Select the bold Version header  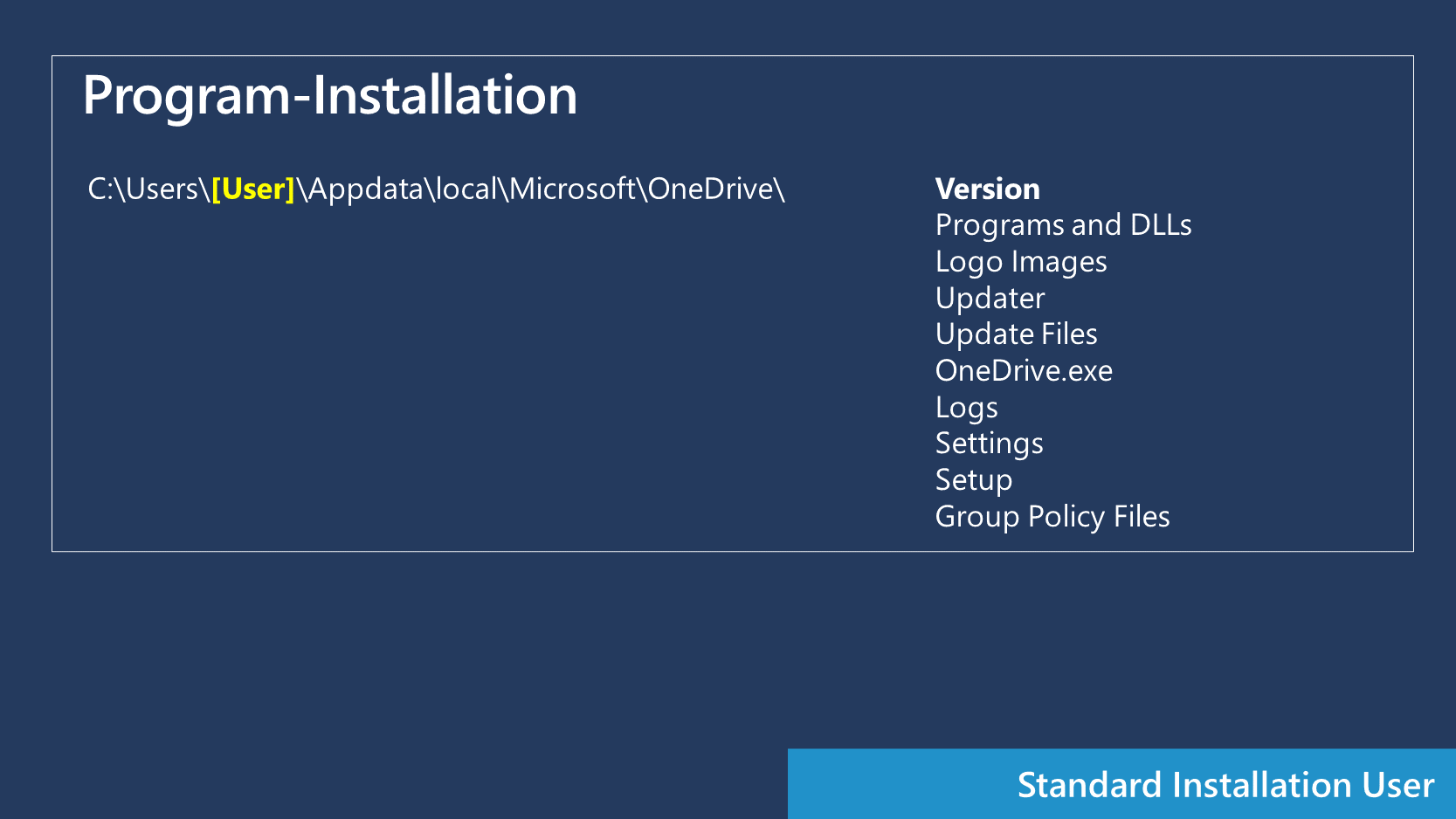(x=987, y=189)
